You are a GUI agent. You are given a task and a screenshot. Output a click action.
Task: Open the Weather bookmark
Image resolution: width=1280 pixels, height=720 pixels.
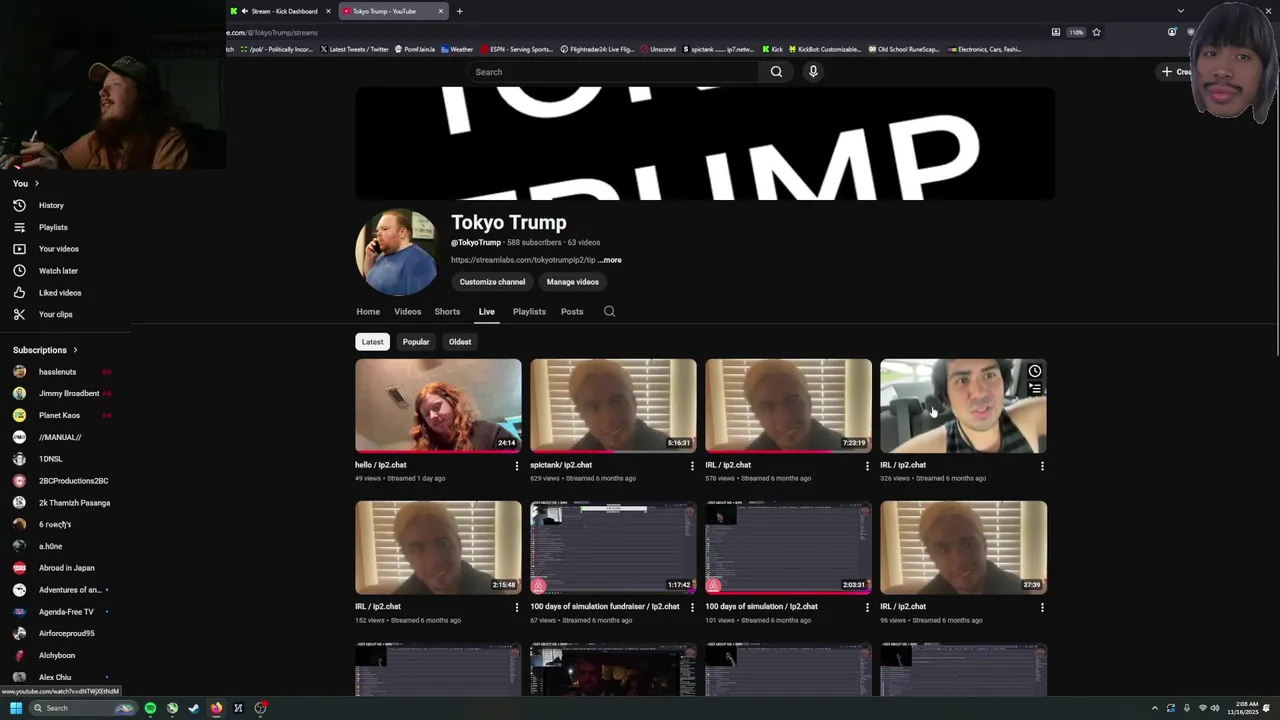click(457, 49)
